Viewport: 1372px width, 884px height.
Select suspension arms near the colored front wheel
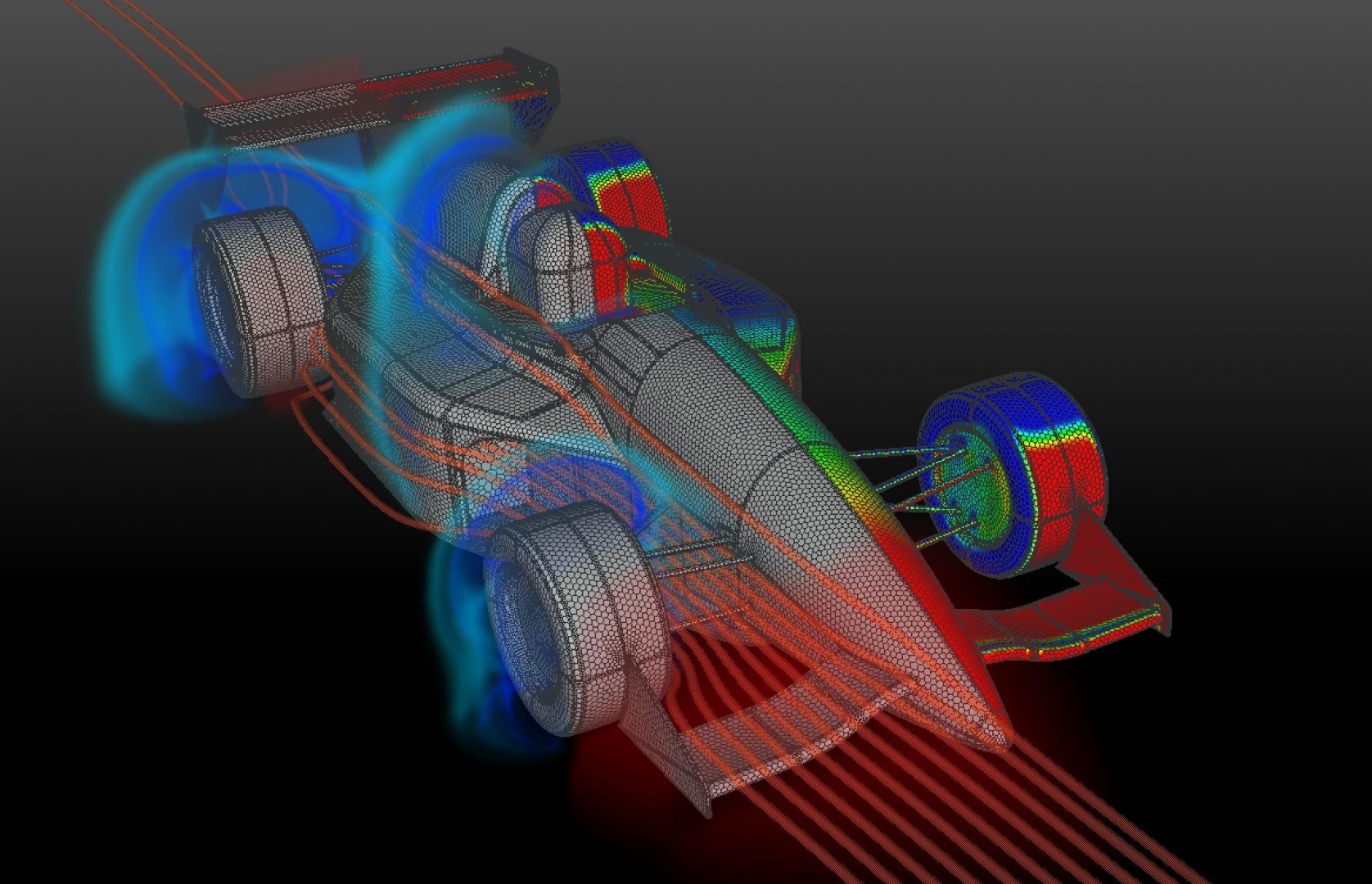coord(909,483)
